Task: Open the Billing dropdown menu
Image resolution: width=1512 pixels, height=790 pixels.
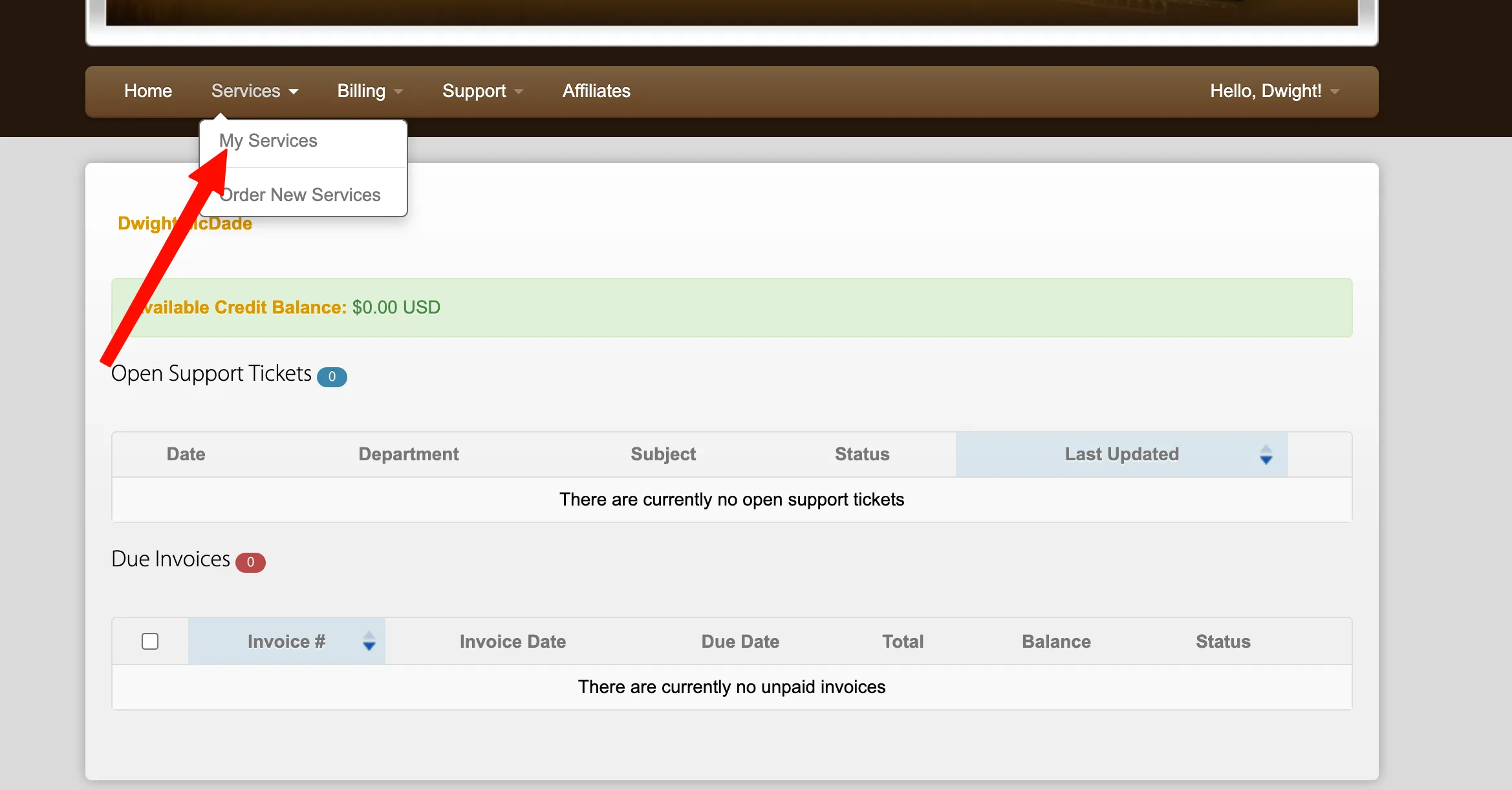Action: (x=370, y=91)
